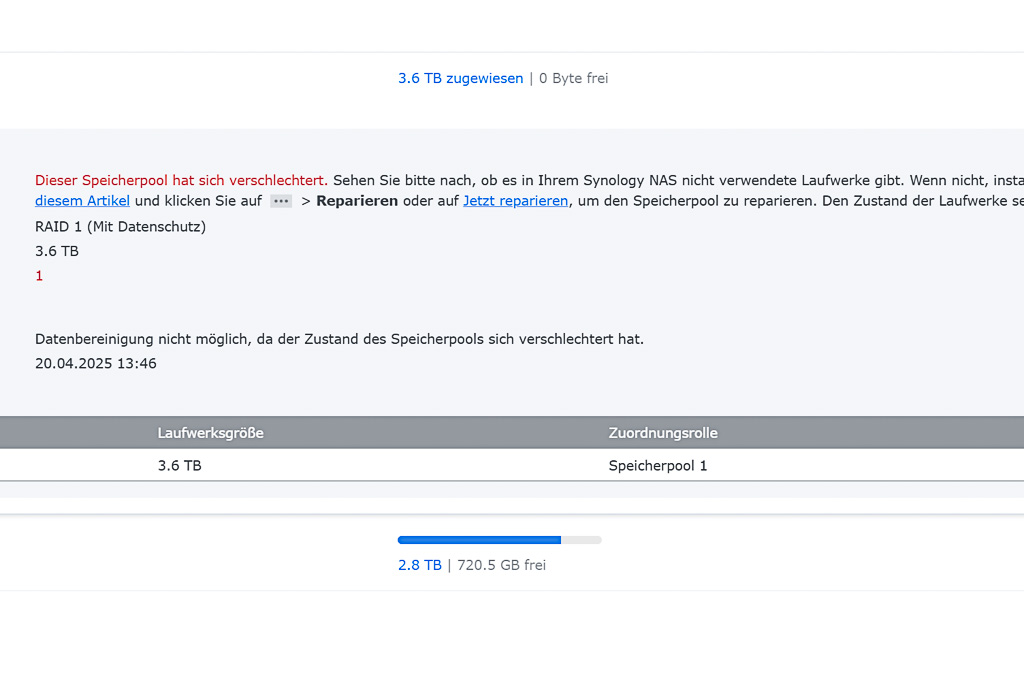Click the 'Jetzt reparieren' link
Viewport: 1024px width, 683px height.
[515, 200]
